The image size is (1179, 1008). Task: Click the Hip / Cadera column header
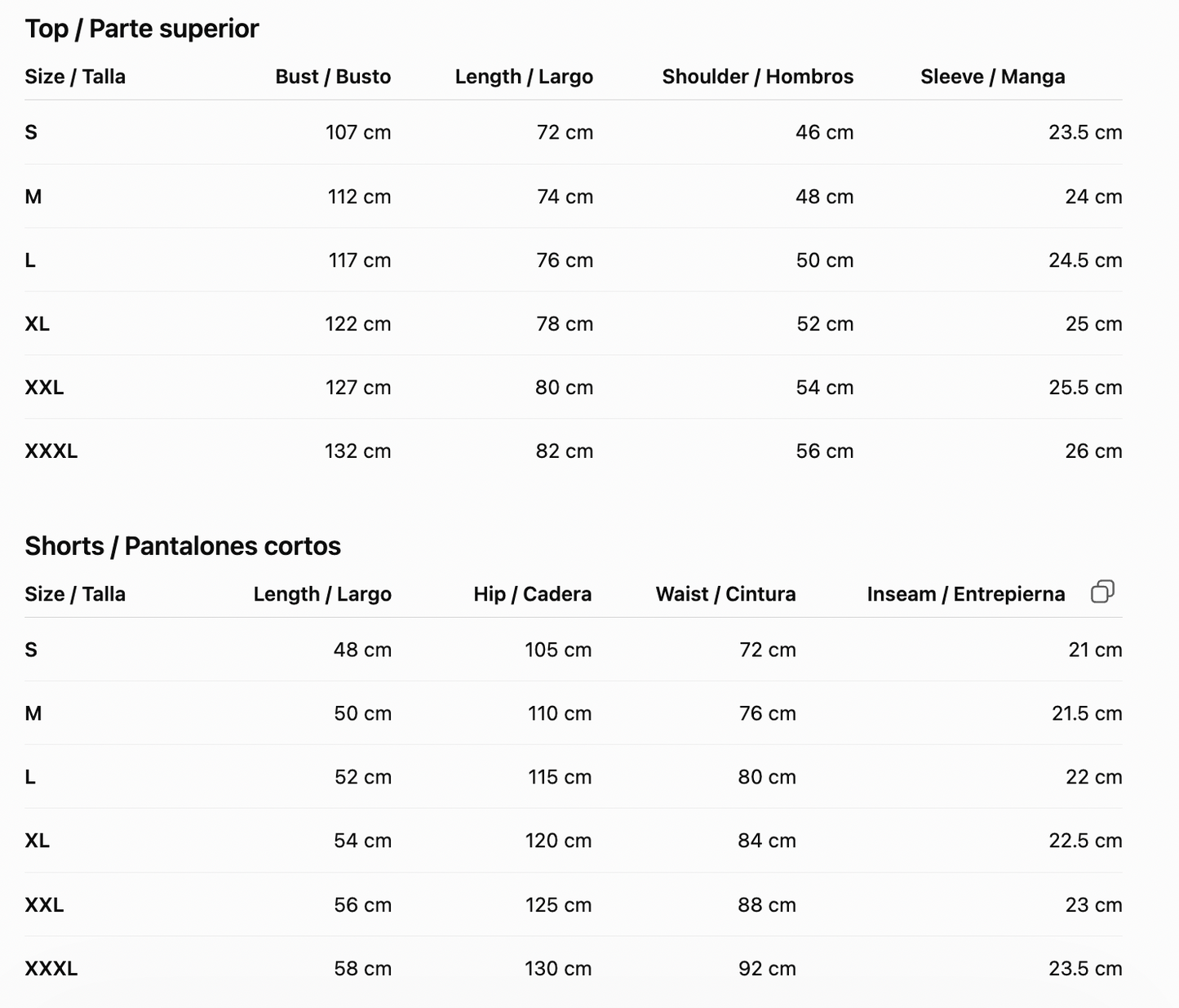point(533,594)
